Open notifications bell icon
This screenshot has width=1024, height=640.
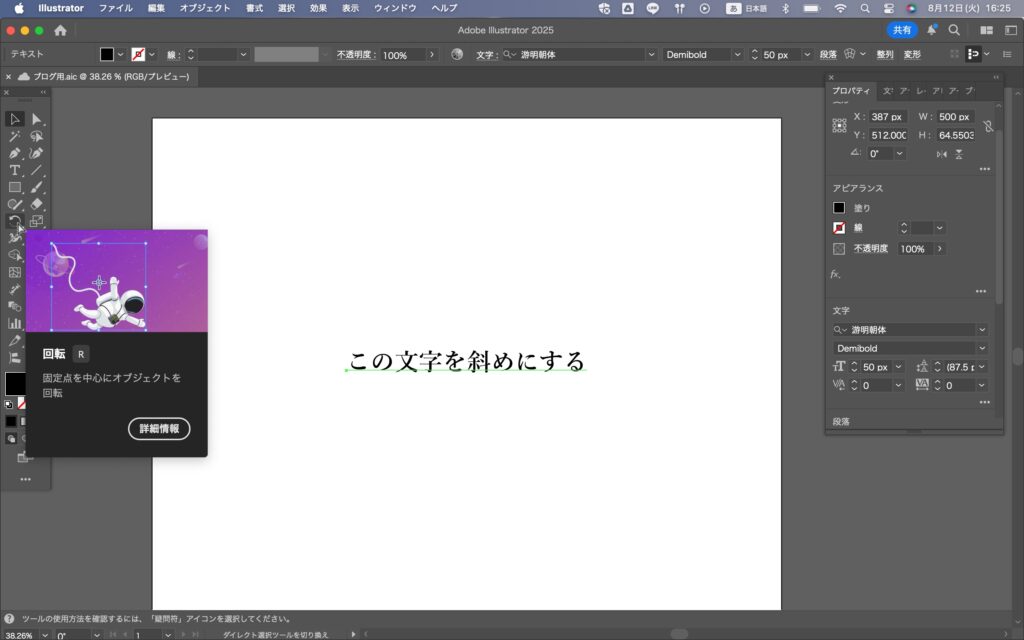pyautogui.click(x=932, y=30)
